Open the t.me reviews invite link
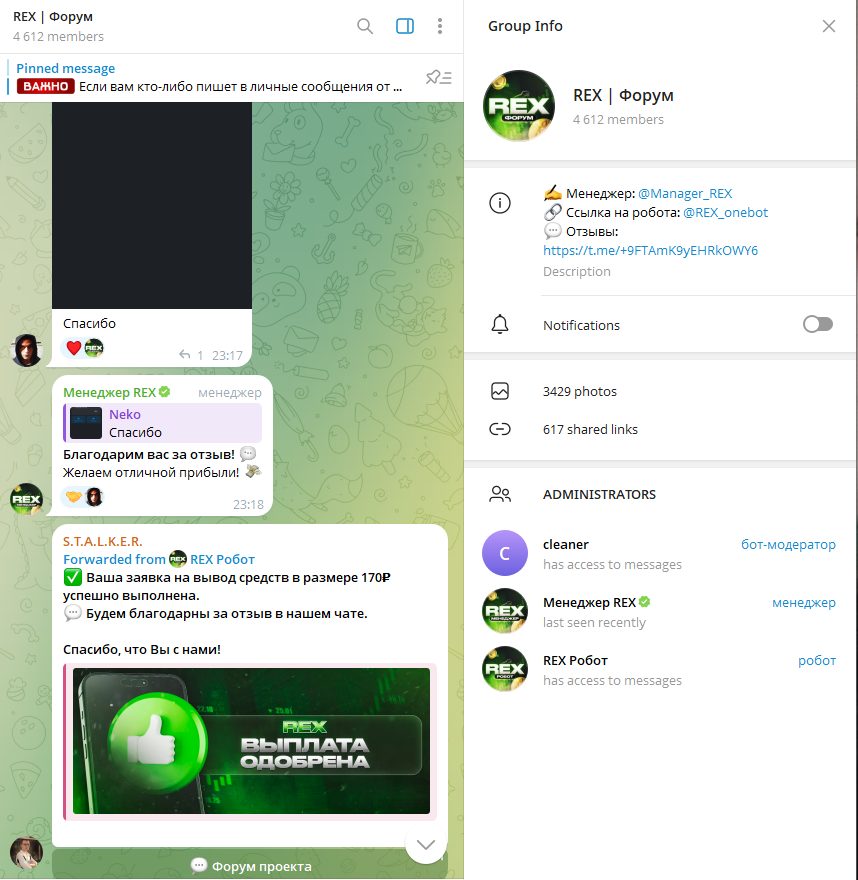Screen dimensions: 858x880 [650, 250]
